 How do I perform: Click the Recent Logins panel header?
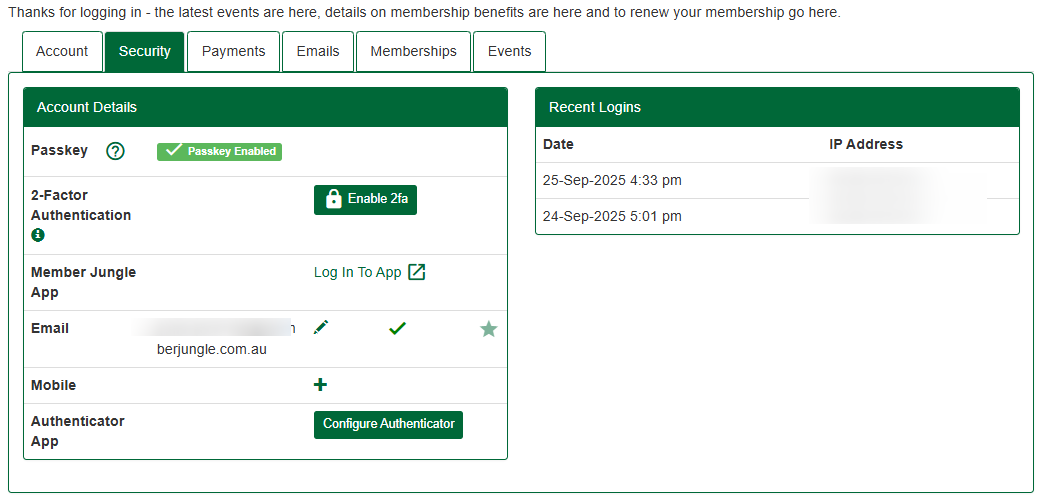tap(777, 107)
